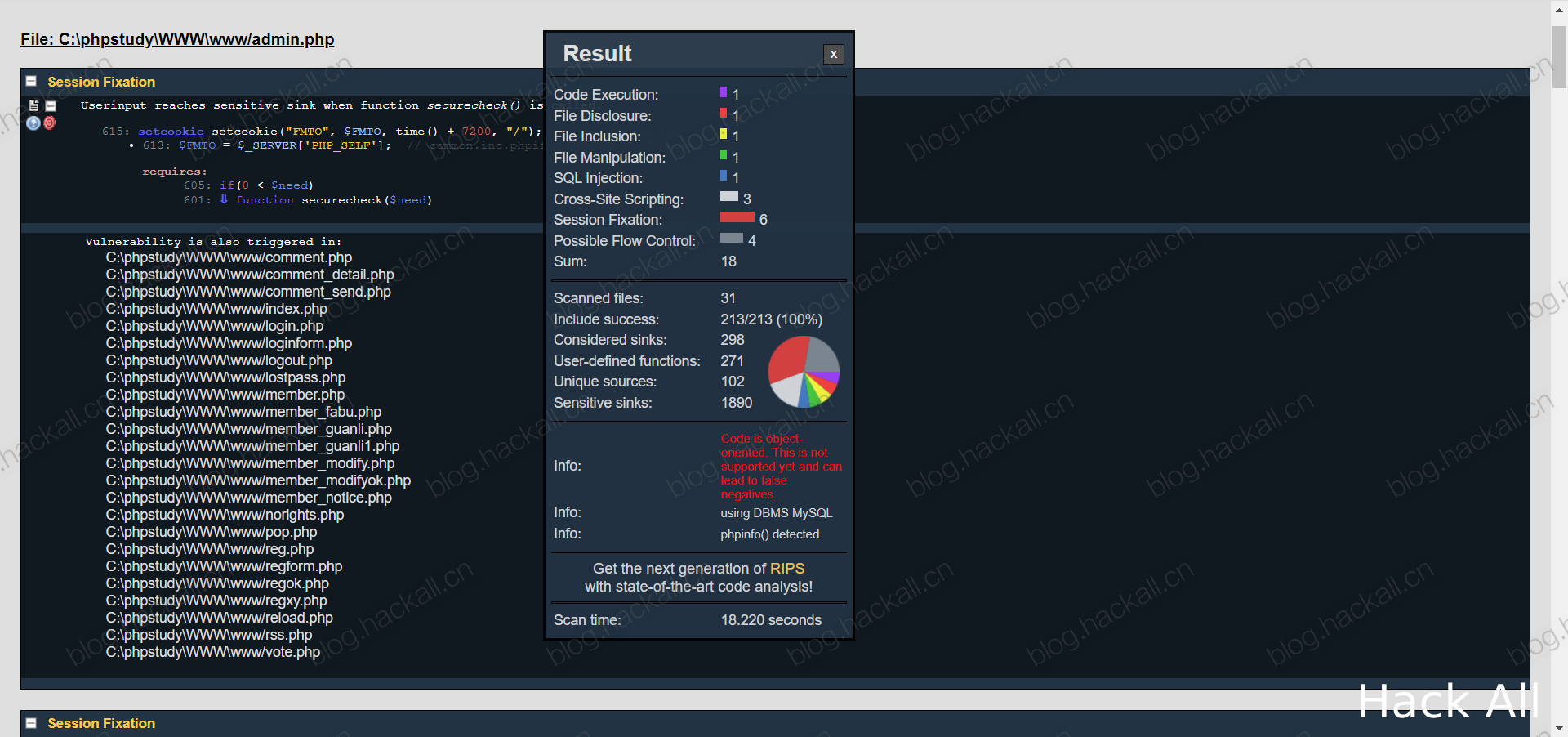Click the blue down arrow before function securecheck

click(x=224, y=199)
